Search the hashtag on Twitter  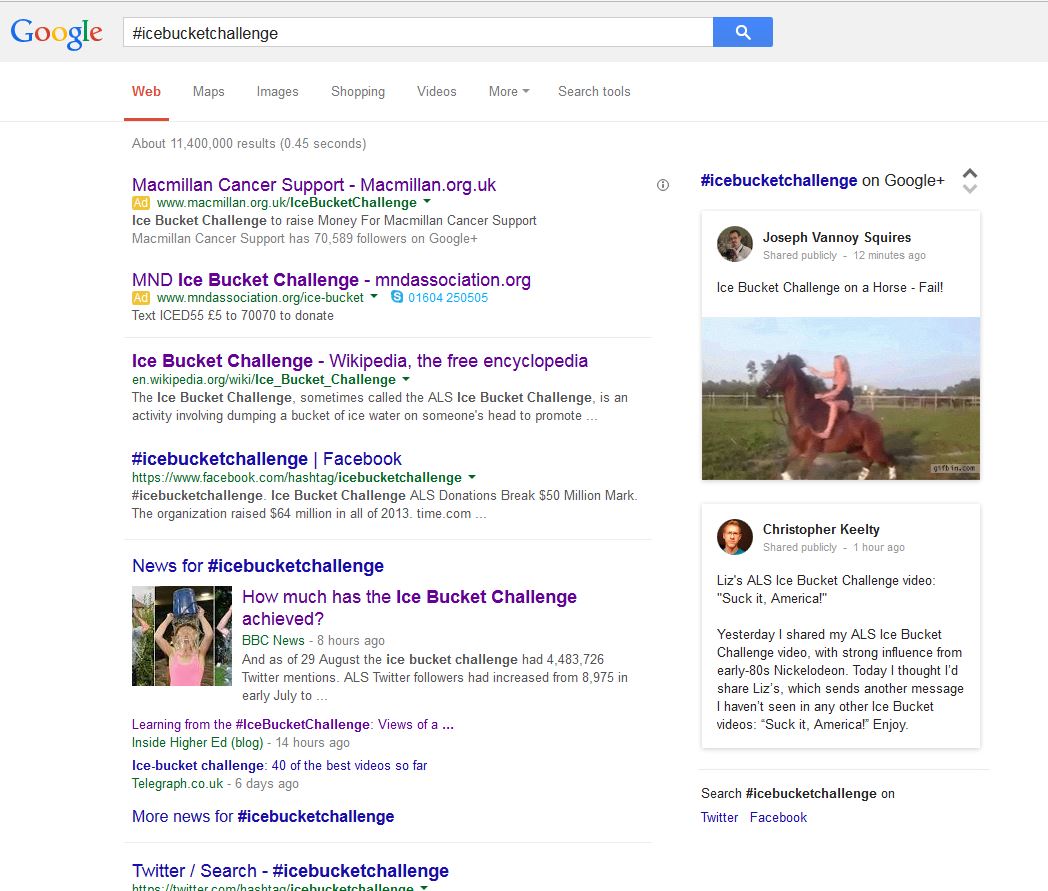pyautogui.click(x=719, y=817)
